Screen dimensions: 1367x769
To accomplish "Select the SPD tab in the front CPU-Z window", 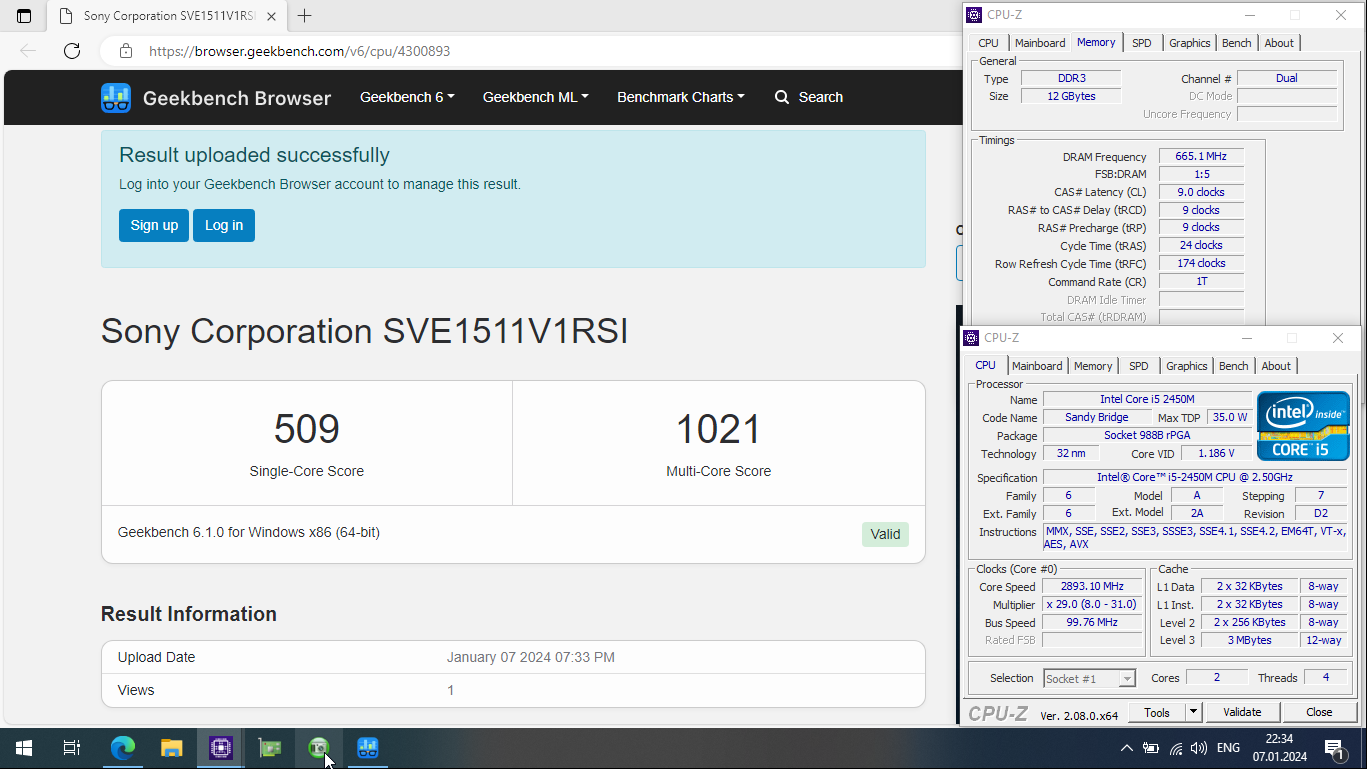I will [1139, 366].
